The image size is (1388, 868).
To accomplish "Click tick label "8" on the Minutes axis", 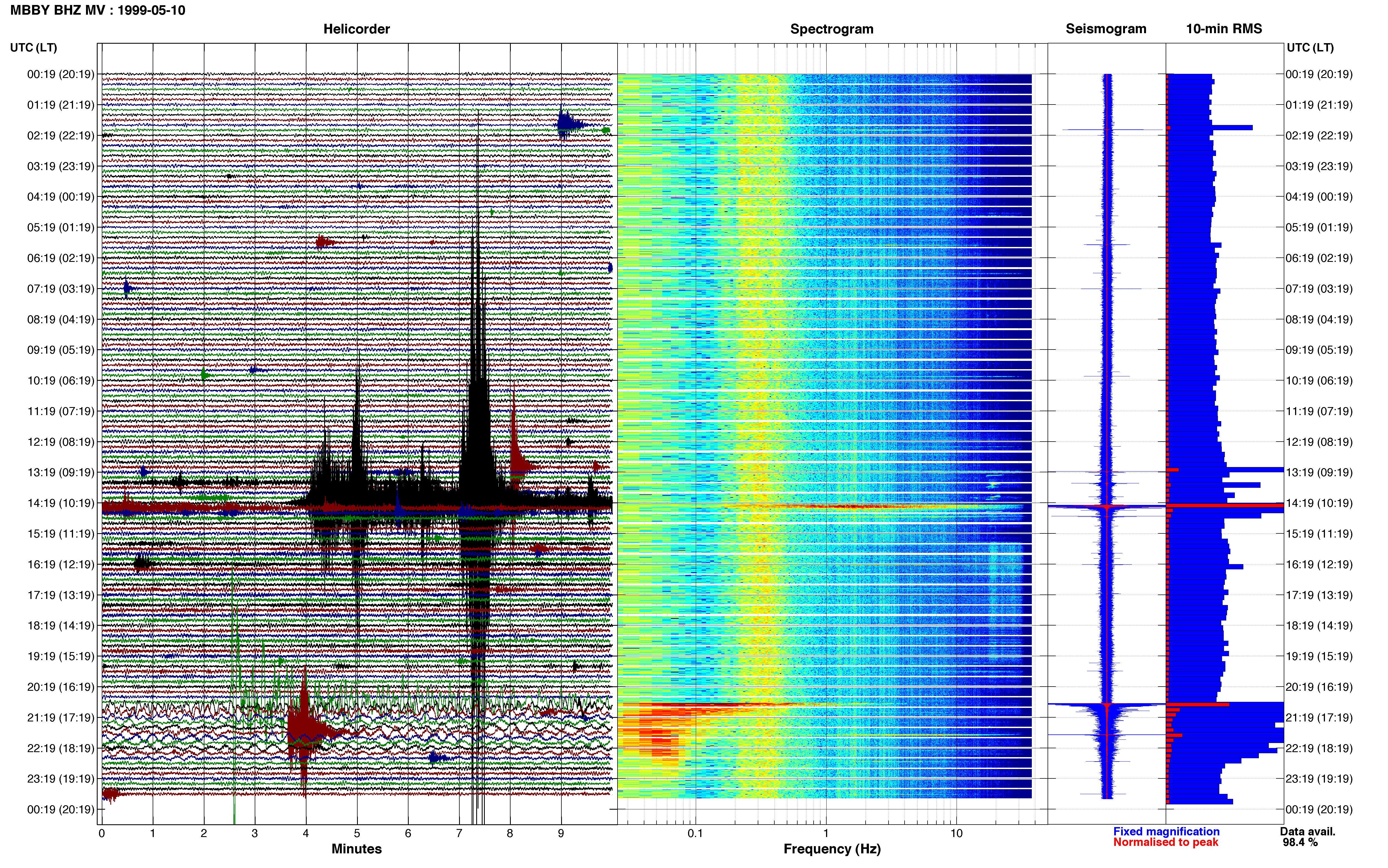I will [510, 833].
